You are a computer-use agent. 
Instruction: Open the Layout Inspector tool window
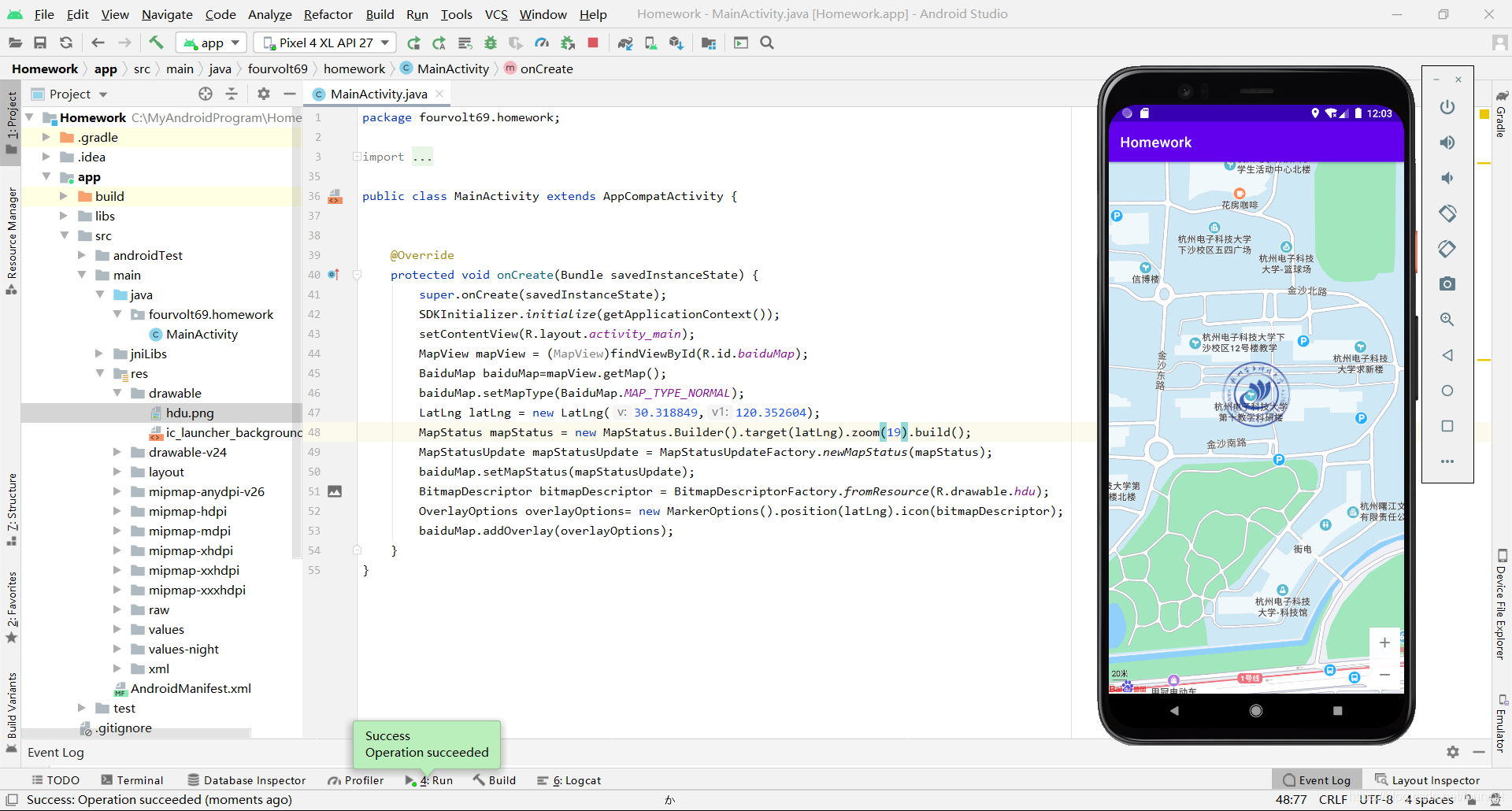point(1428,780)
